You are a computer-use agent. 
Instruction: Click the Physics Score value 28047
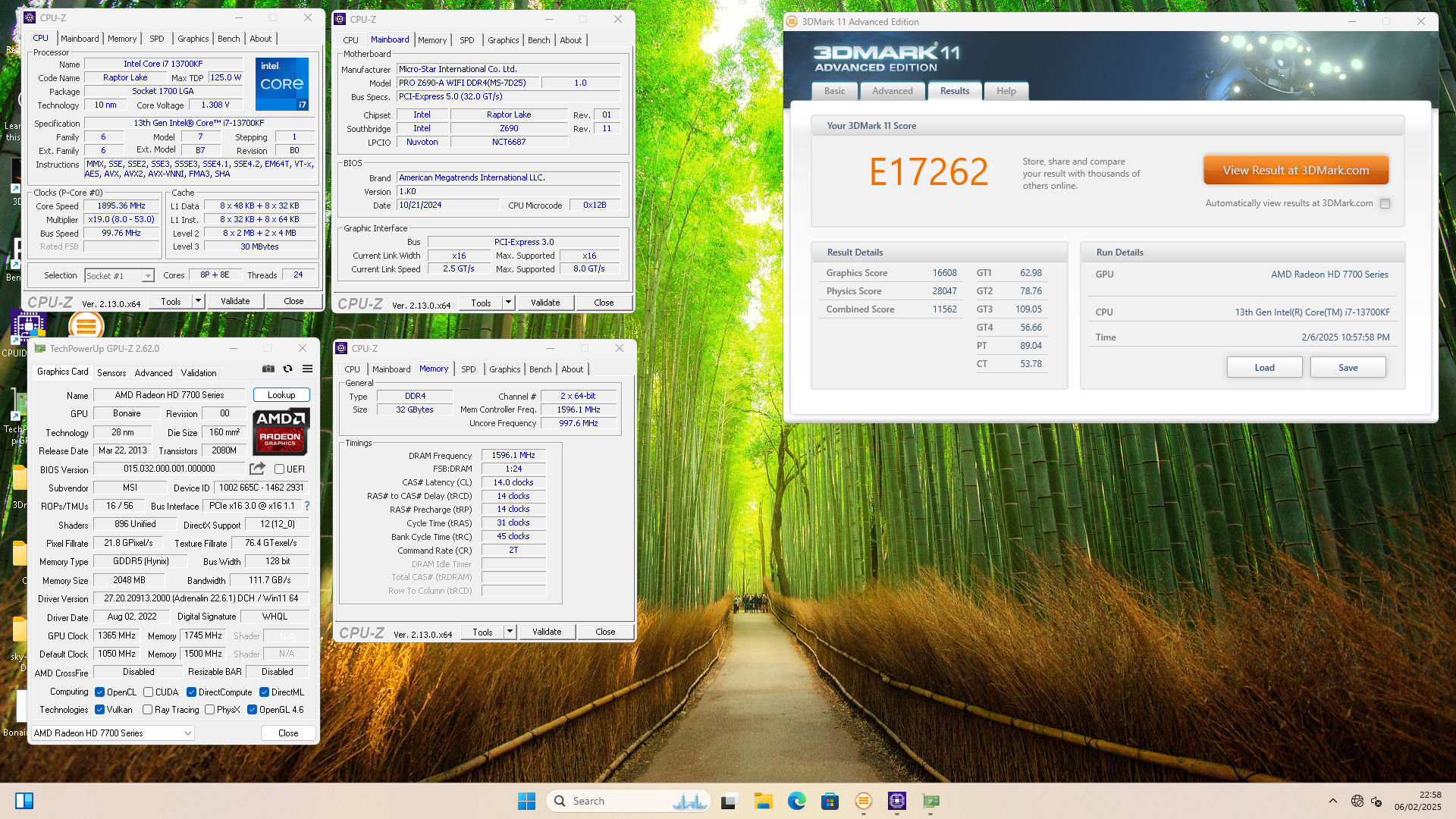click(944, 291)
